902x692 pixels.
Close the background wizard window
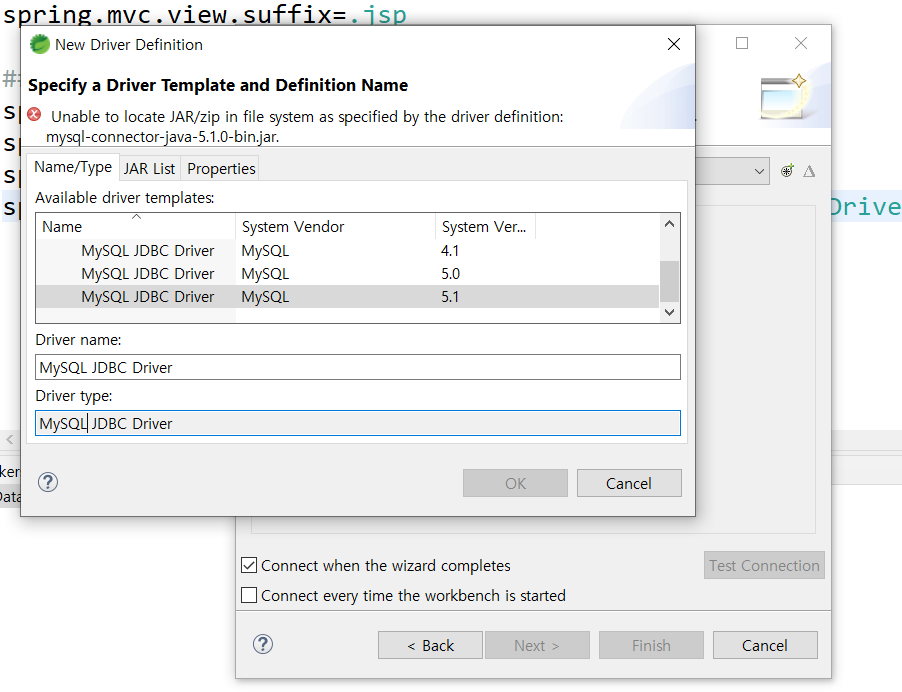coord(801,43)
